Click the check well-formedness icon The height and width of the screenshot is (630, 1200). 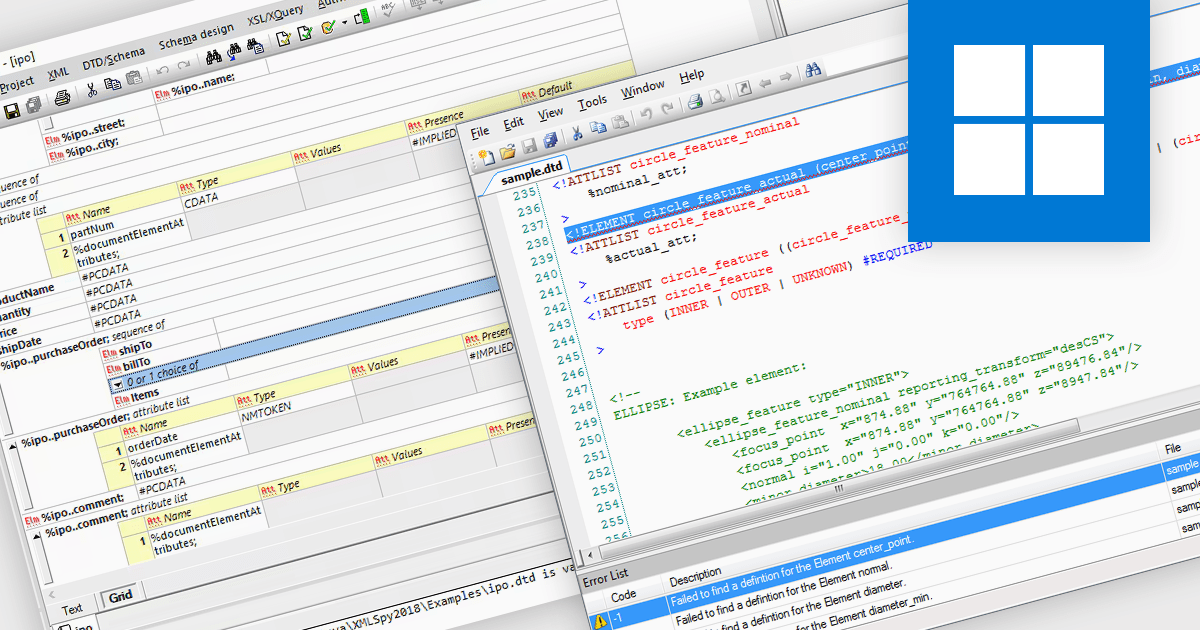click(284, 38)
